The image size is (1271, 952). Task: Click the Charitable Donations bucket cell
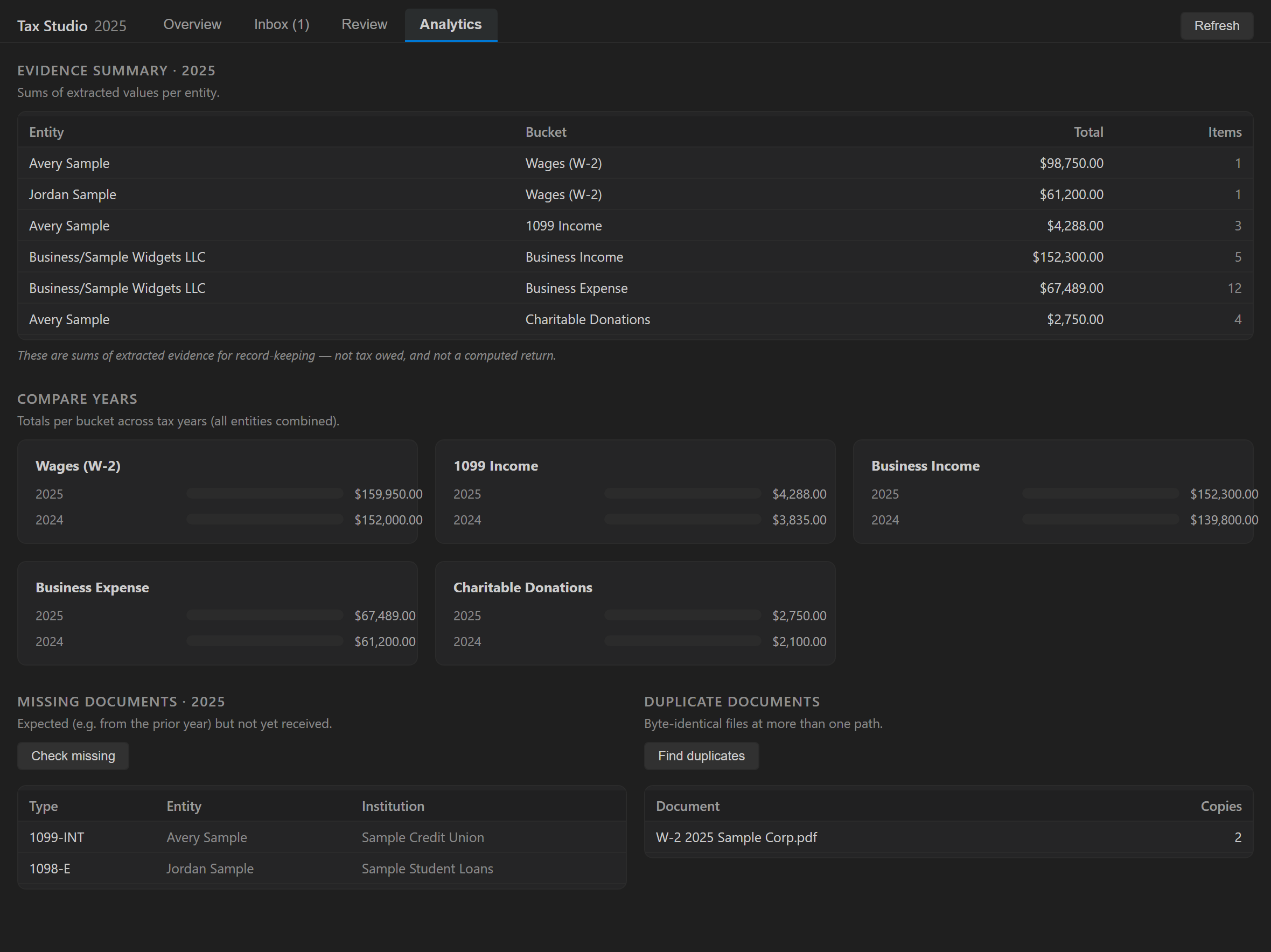588,319
